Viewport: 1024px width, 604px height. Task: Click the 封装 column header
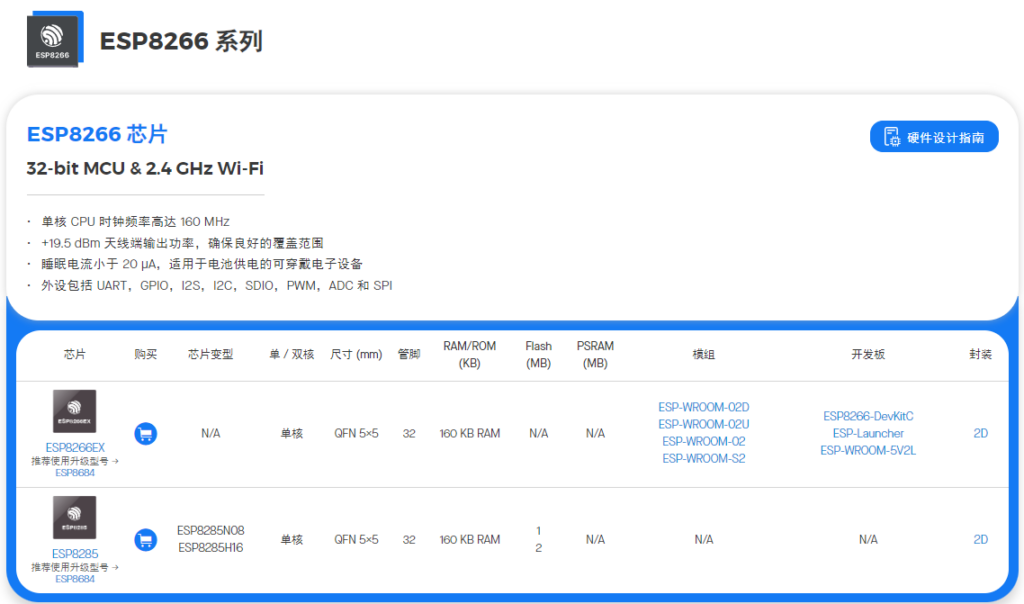point(980,355)
